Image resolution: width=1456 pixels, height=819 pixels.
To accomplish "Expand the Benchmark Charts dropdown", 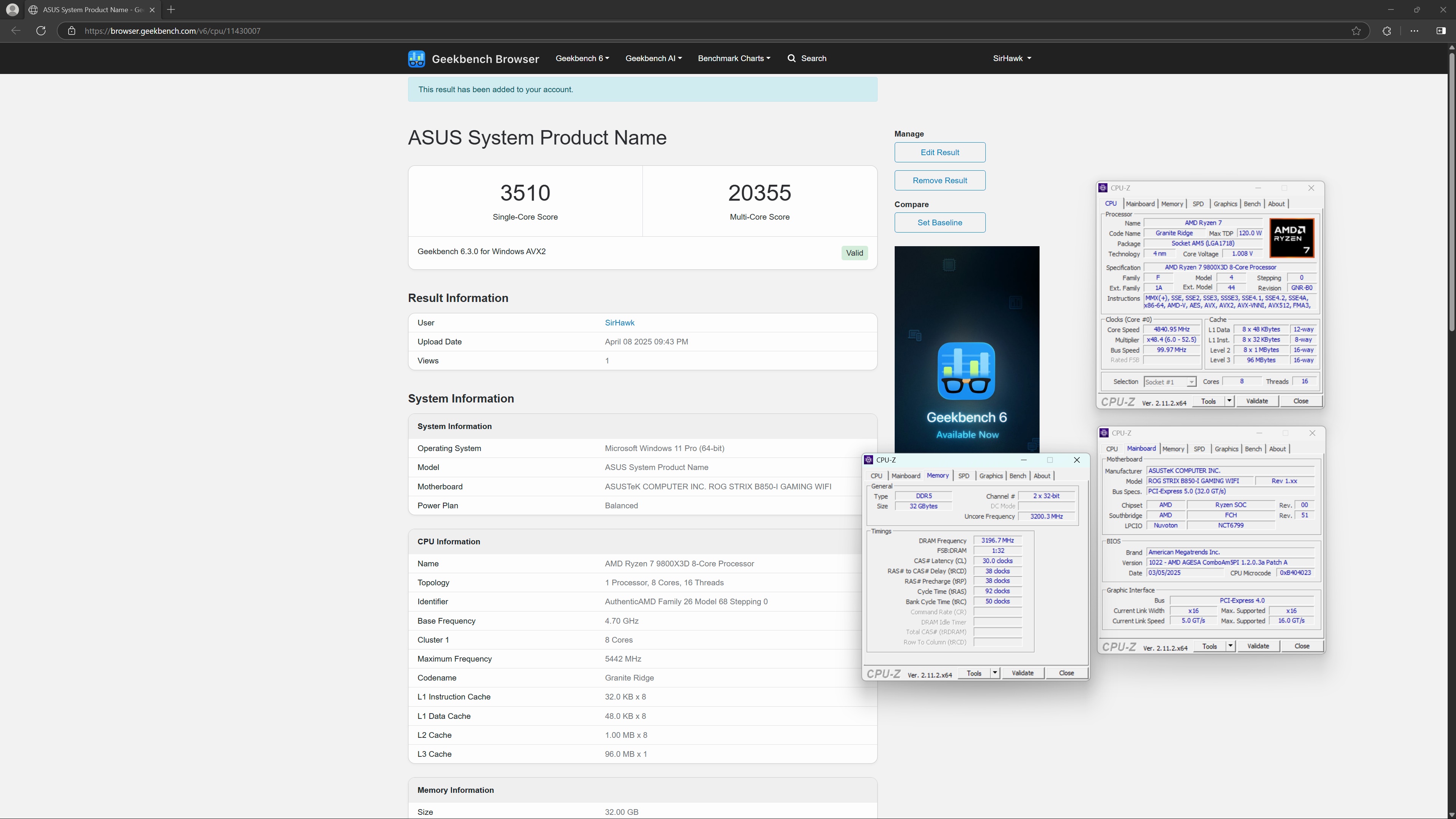I will click(x=733, y=58).
